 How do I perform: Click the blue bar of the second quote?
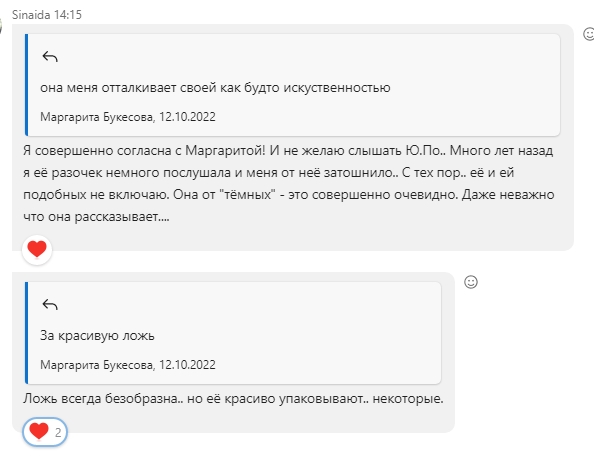coord(27,333)
